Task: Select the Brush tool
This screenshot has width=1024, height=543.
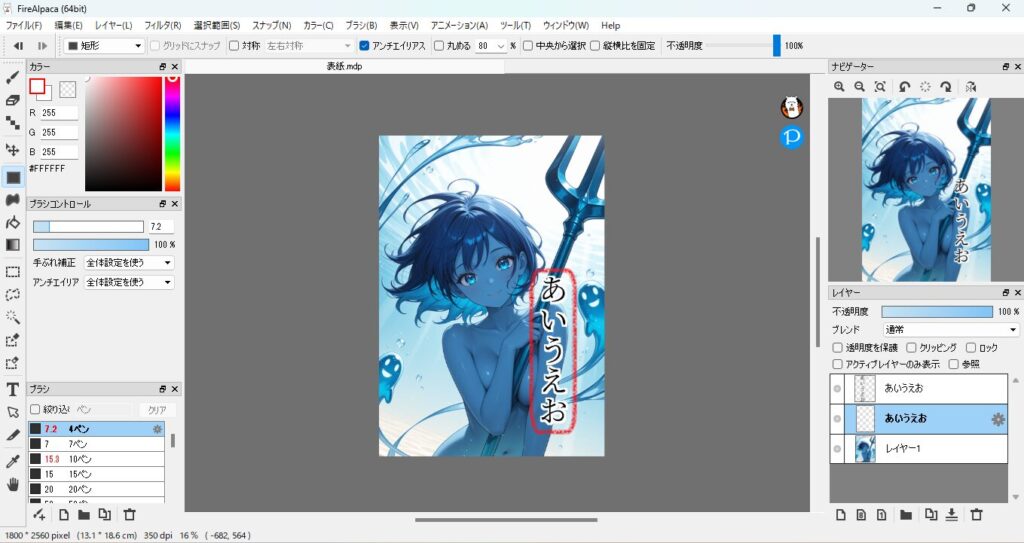Action: (x=12, y=78)
